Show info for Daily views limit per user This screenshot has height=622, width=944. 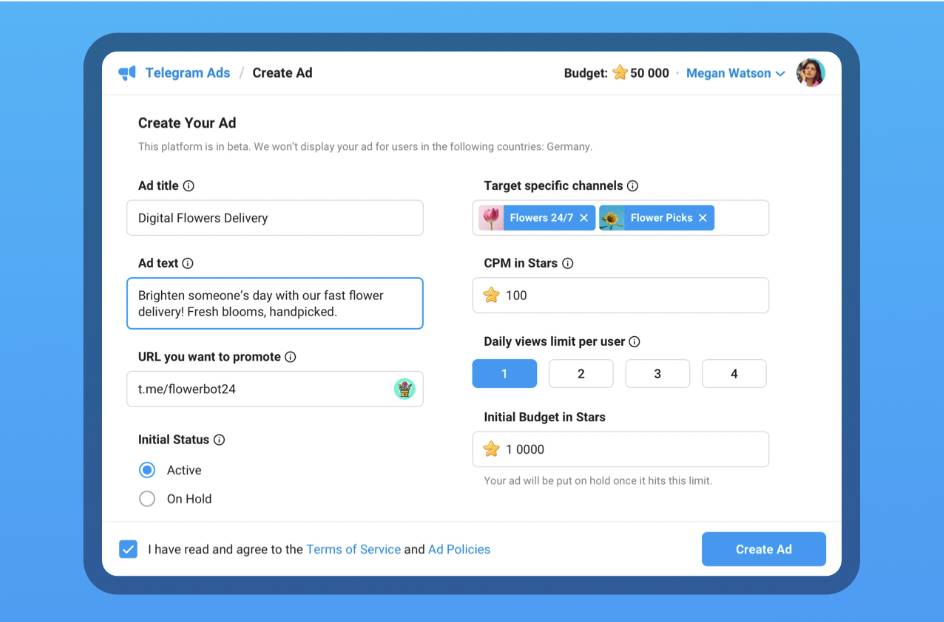(635, 341)
